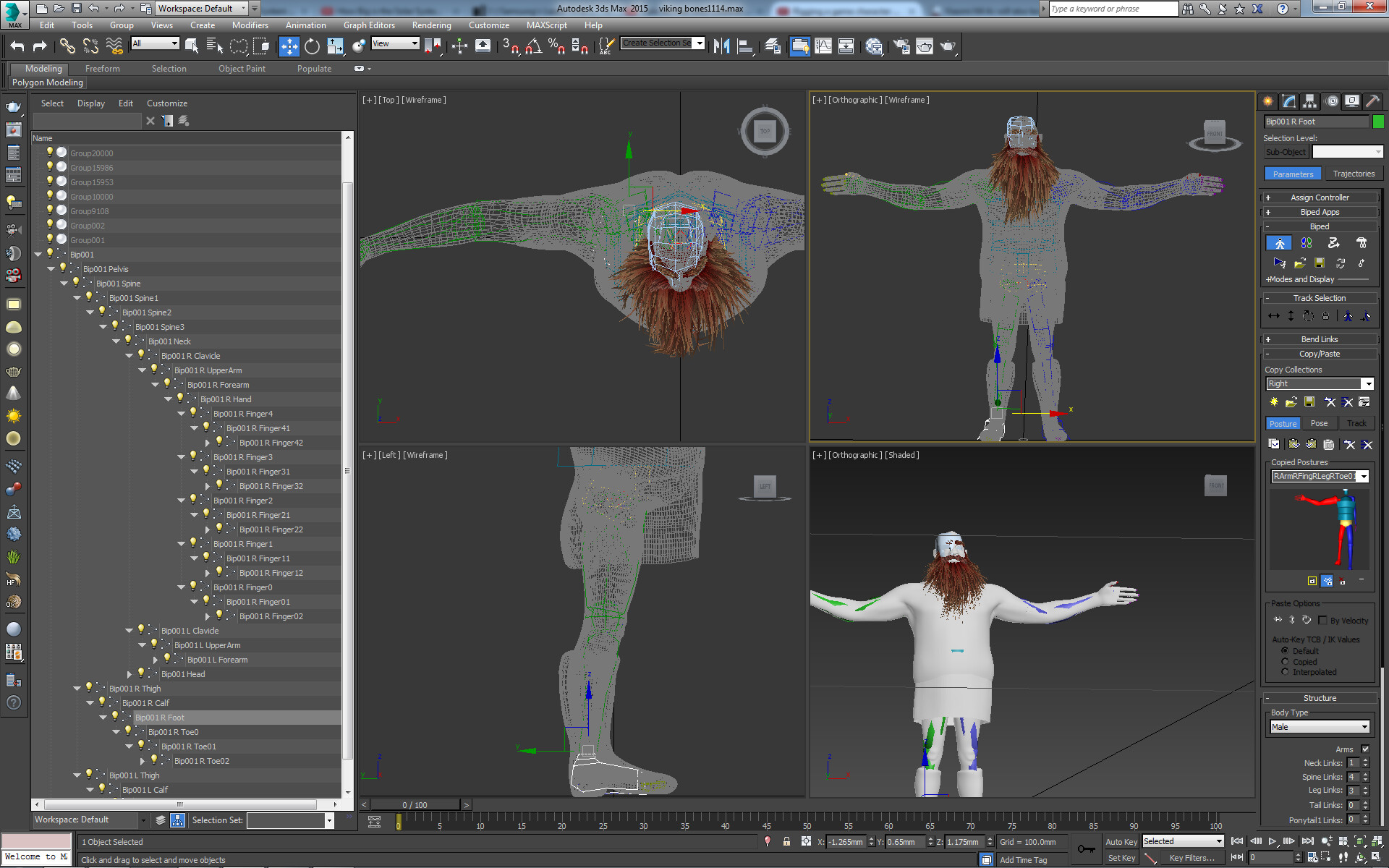The image size is (1389, 868).
Task: Open Render Setup from the main toolbar
Action: tap(901, 46)
